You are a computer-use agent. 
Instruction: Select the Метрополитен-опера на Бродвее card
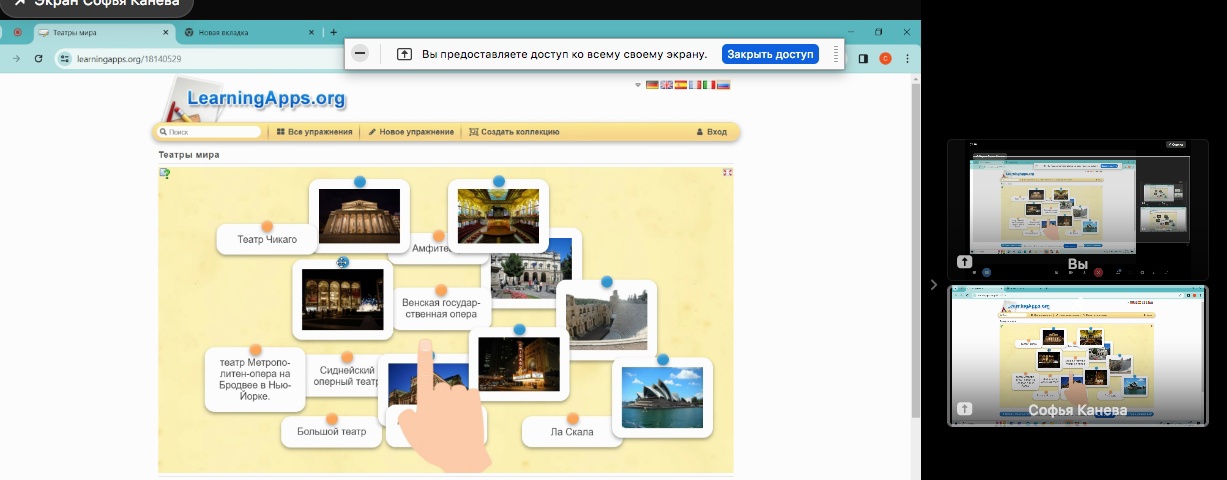(254, 378)
